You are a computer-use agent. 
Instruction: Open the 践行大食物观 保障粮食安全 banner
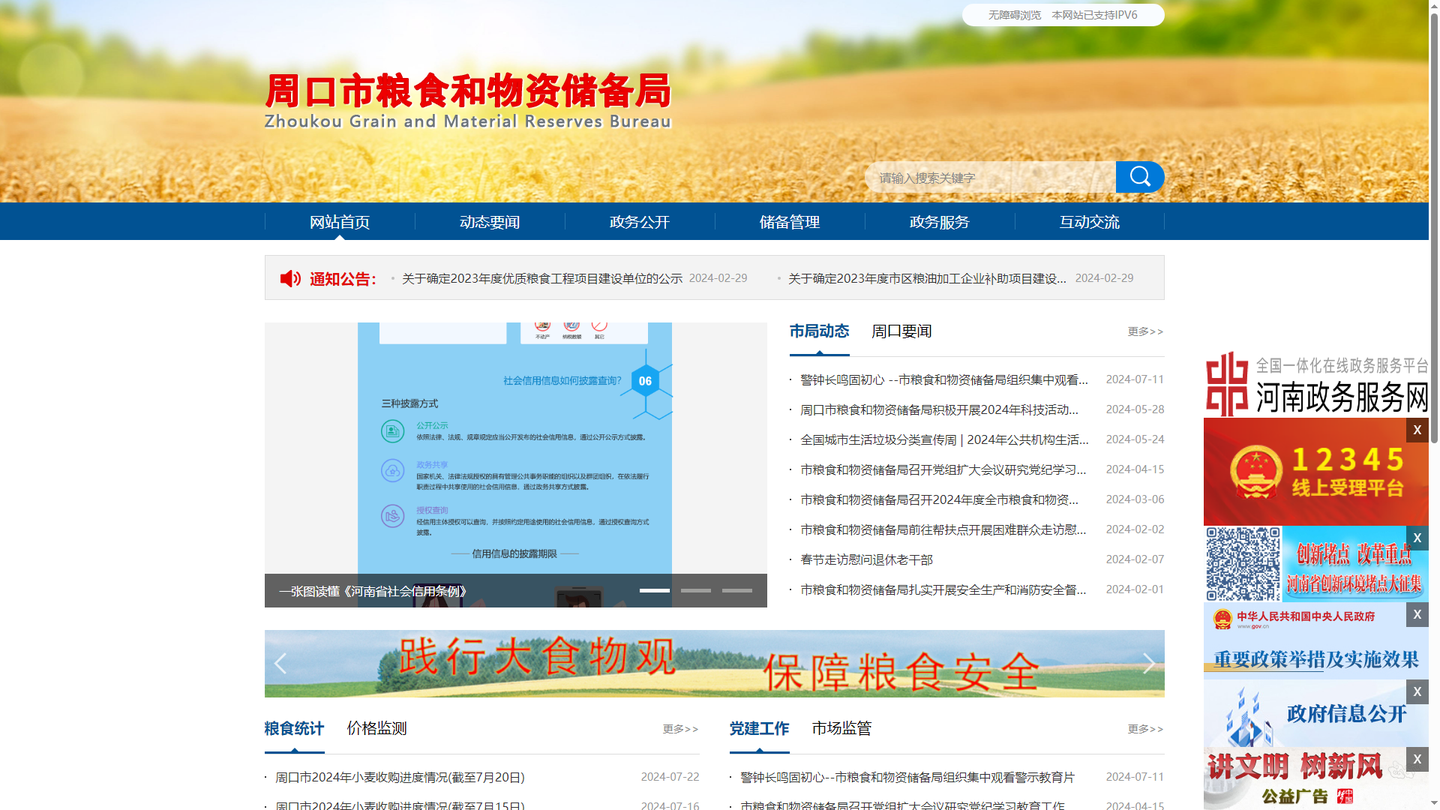pyautogui.click(x=714, y=663)
